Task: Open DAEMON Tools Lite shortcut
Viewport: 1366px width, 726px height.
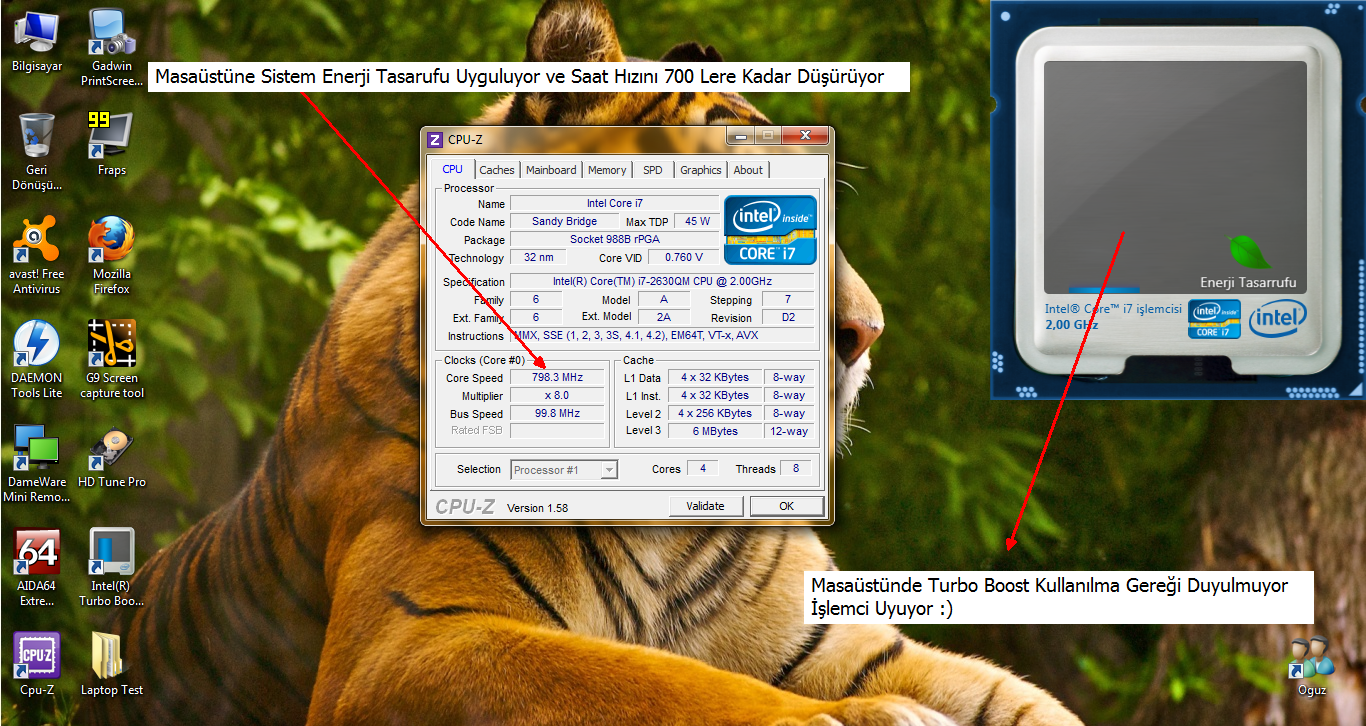Action: (x=37, y=359)
